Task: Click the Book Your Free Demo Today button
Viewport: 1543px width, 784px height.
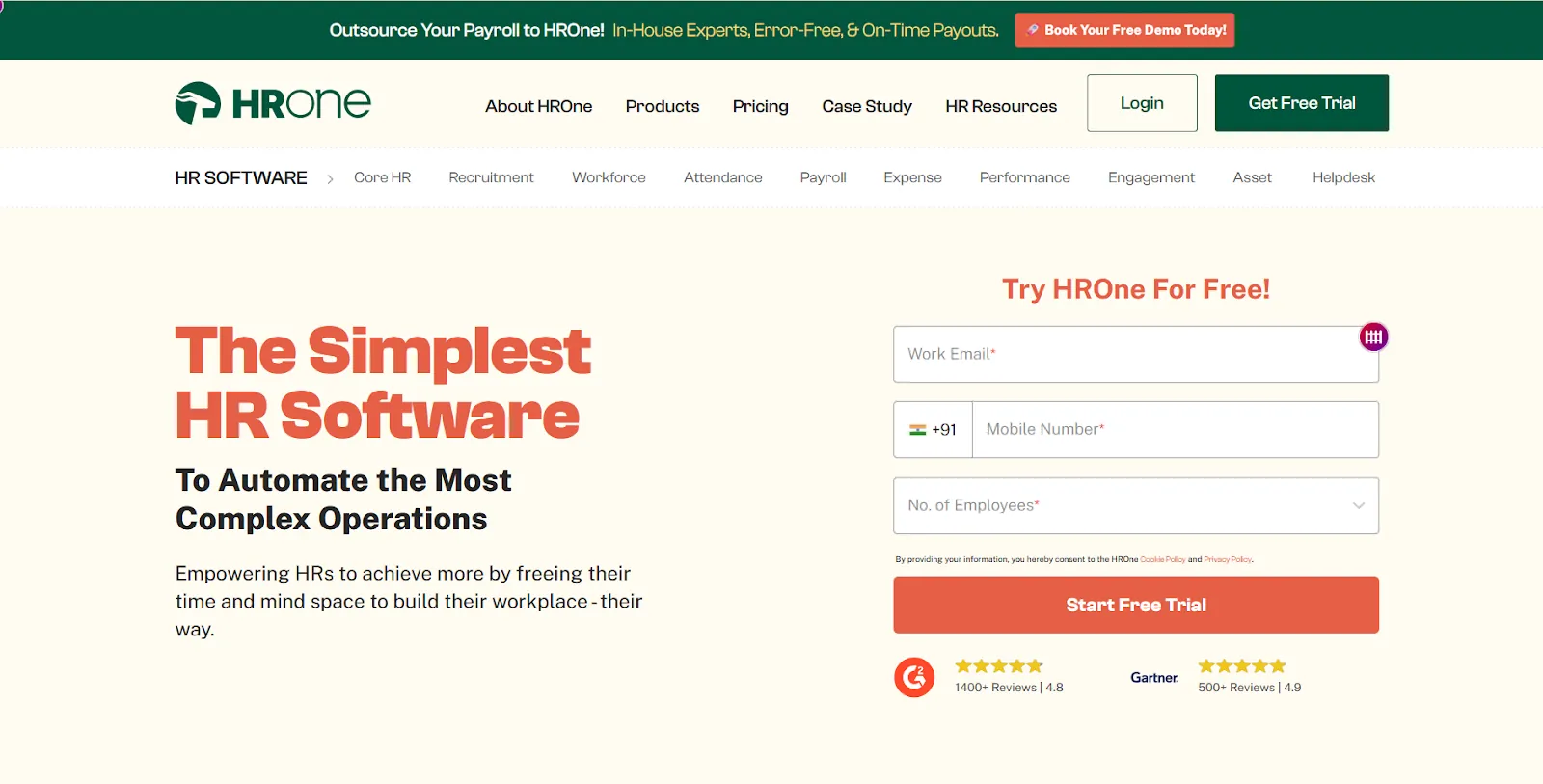Action: click(1124, 30)
